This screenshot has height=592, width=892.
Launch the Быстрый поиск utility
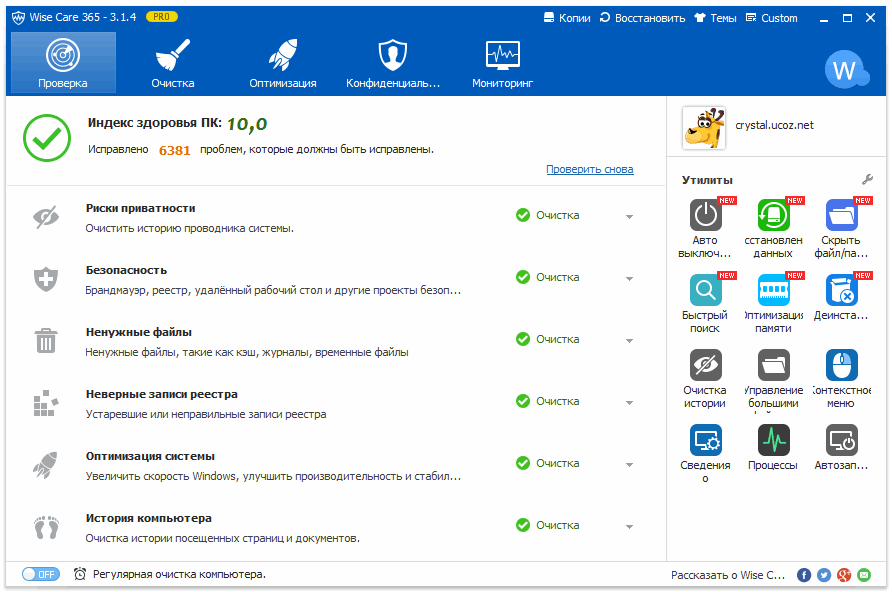click(705, 291)
